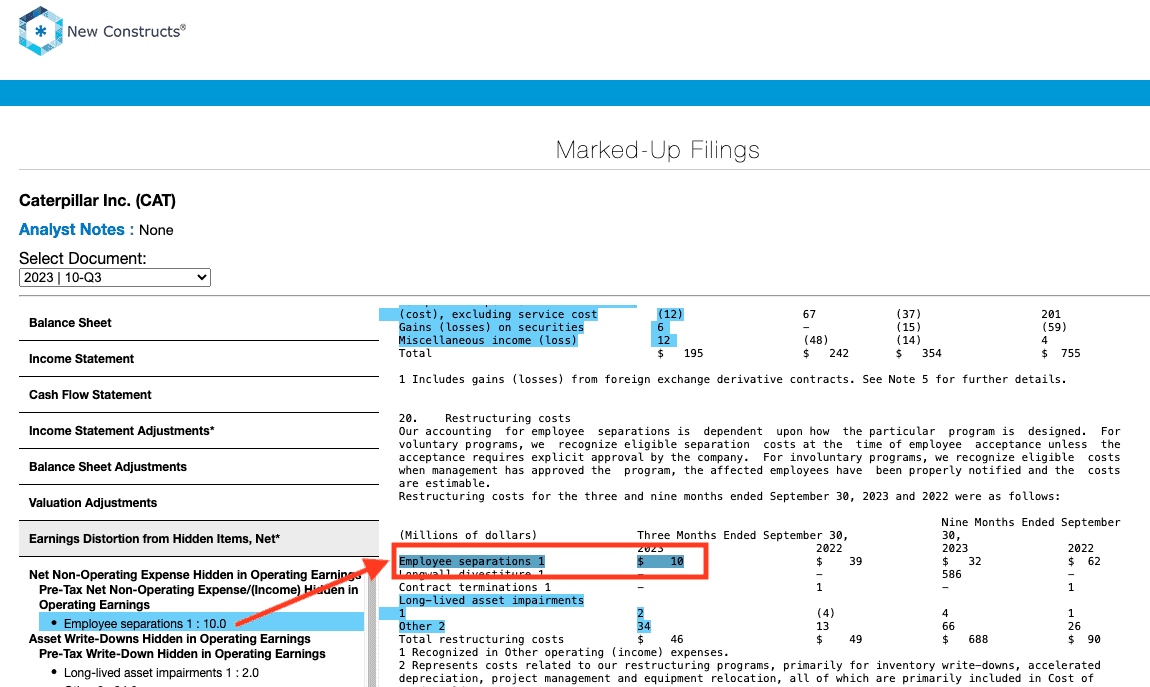Expand the Income Statement section
Viewport: 1150px width, 687px height.
pyautogui.click(x=199, y=359)
